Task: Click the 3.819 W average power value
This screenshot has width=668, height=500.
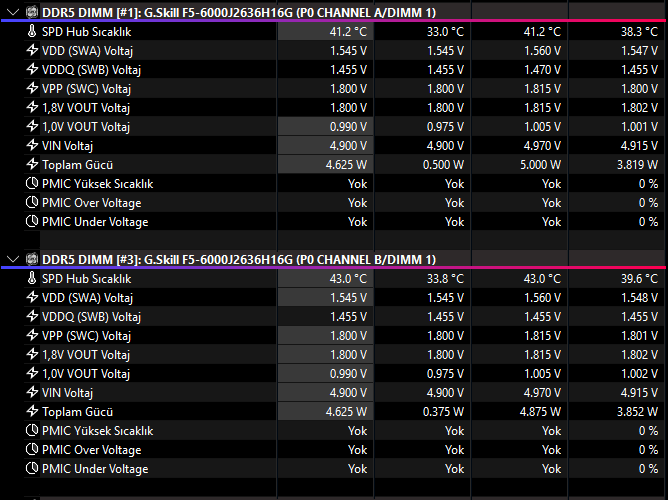Action: pos(637,165)
